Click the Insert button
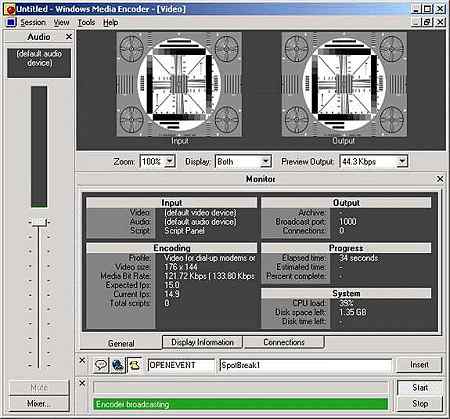Image resolution: width=450 pixels, height=419 pixels. click(x=419, y=365)
